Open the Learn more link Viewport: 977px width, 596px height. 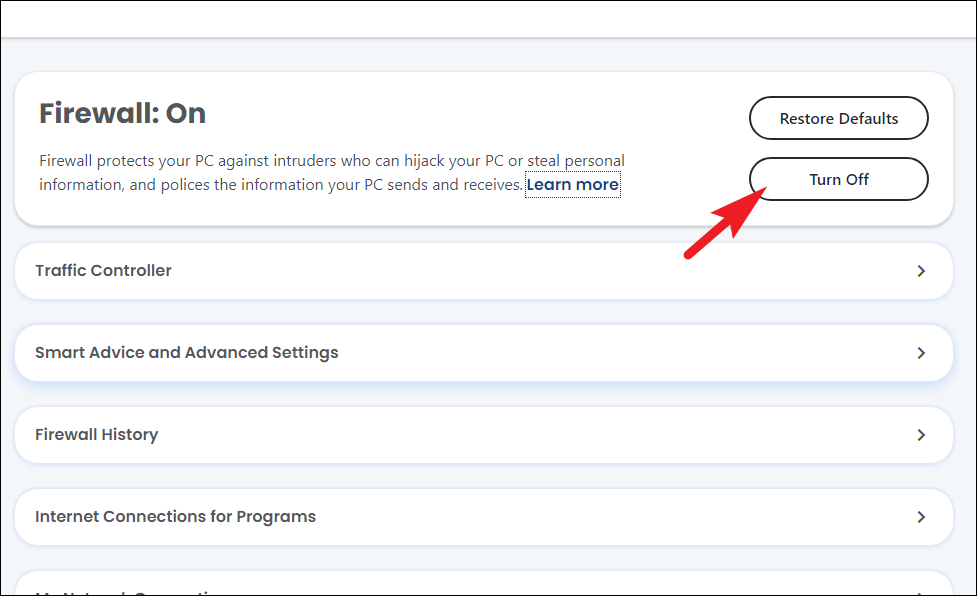point(572,185)
